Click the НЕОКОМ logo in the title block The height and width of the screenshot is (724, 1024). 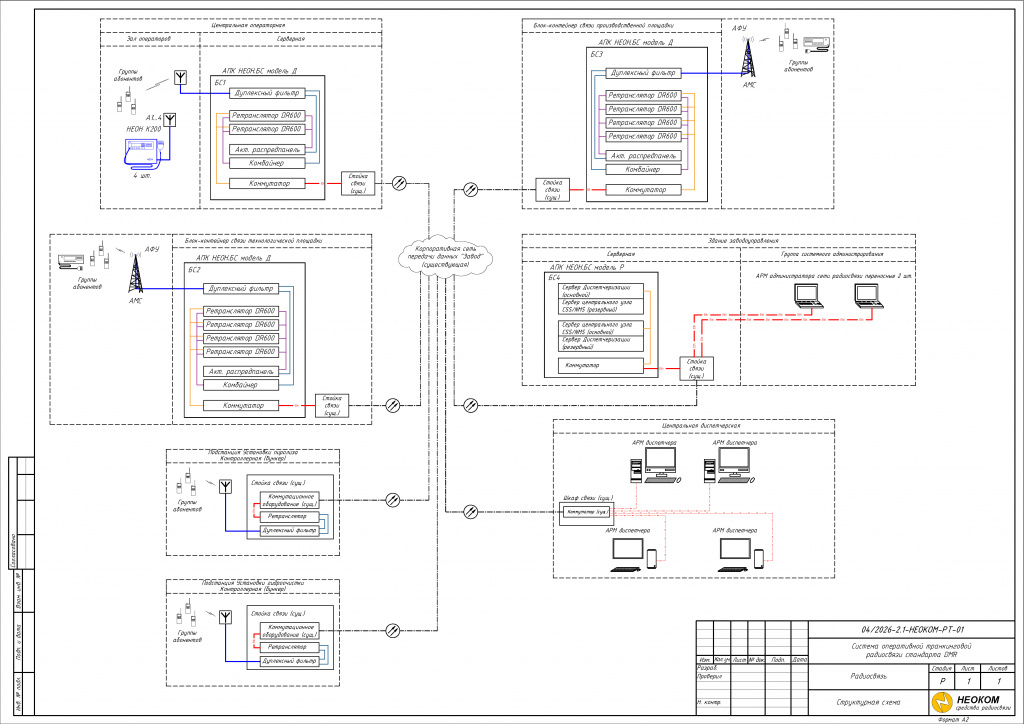[969, 702]
